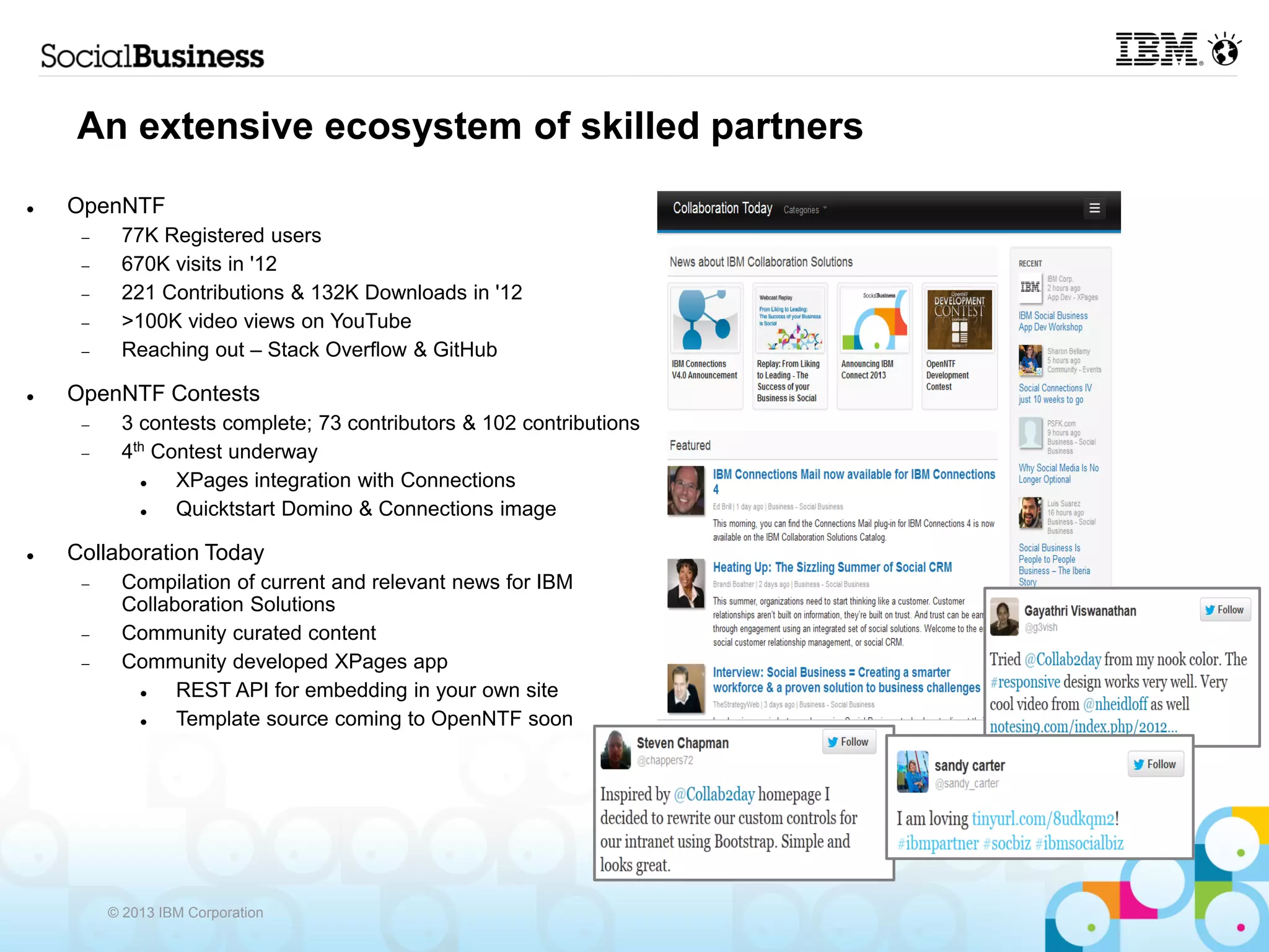Screen dimensions: 1269x952
Task: Open IBM Connections Mail now available article
Action: (x=854, y=481)
